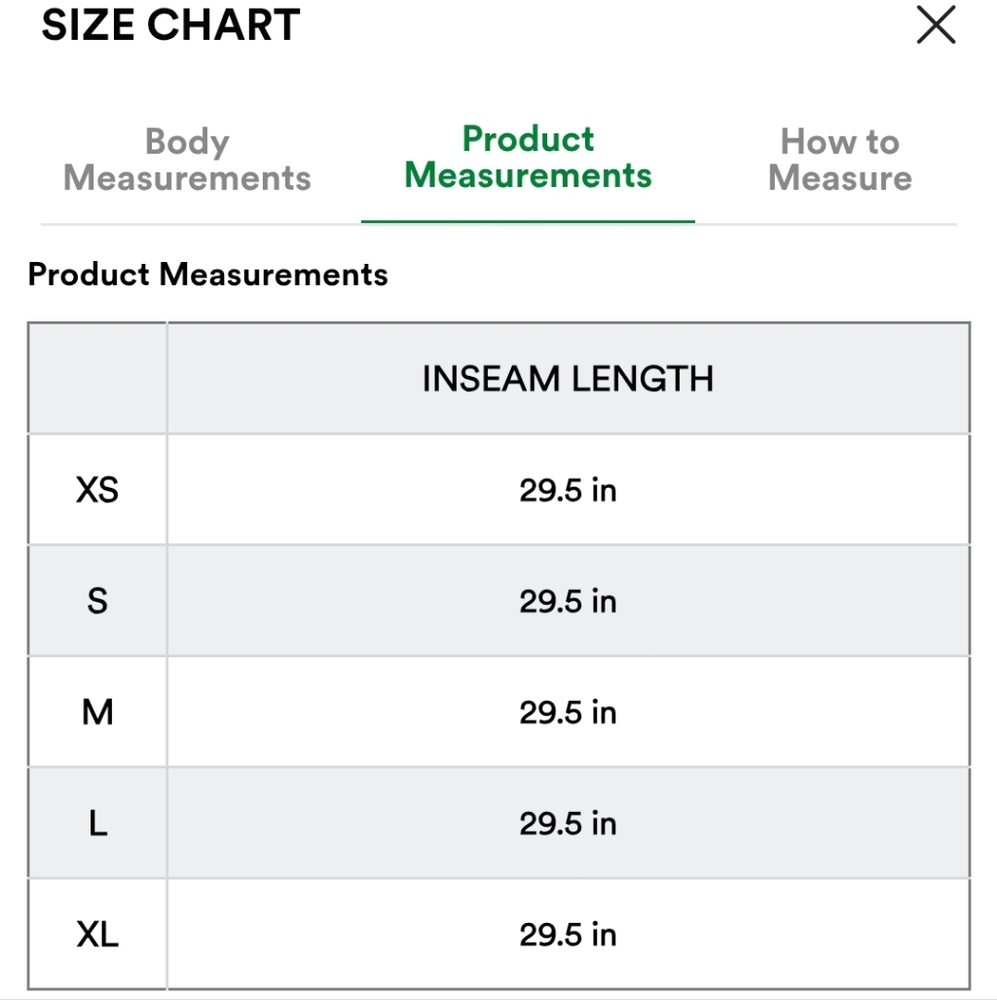Click the M size row label

[x=97, y=712]
